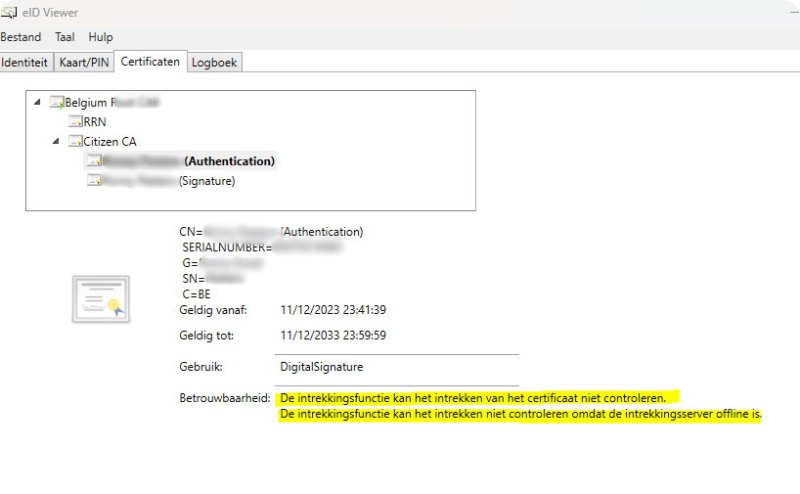This screenshot has width=800, height=494.
Task: Collapse the Belgium Root CA tree node
Action: point(38,102)
